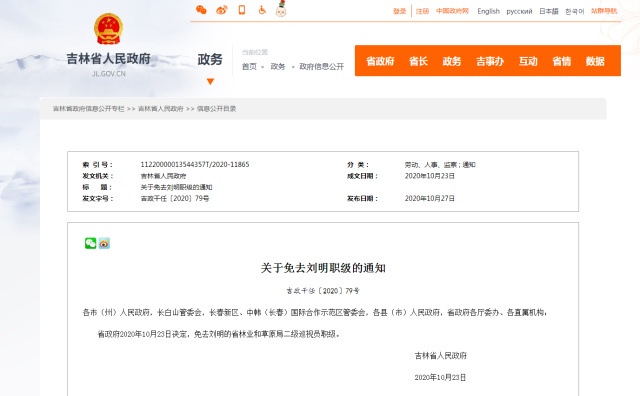Share article via green WeChat icon

tap(90, 243)
